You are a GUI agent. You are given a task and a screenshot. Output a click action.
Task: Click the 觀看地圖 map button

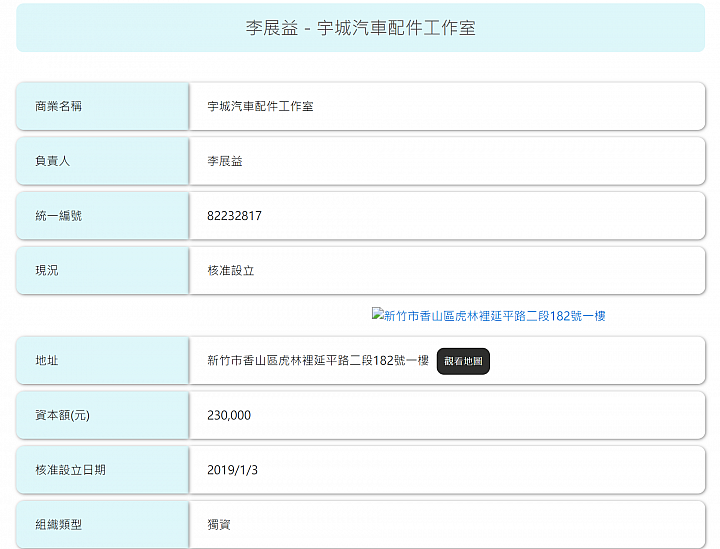click(463, 361)
